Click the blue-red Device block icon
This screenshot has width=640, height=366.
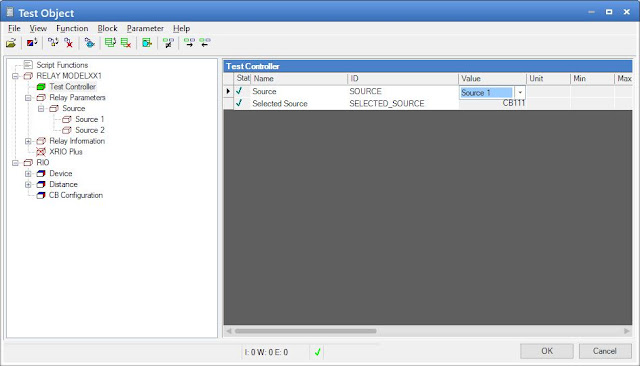[x=41, y=173]
